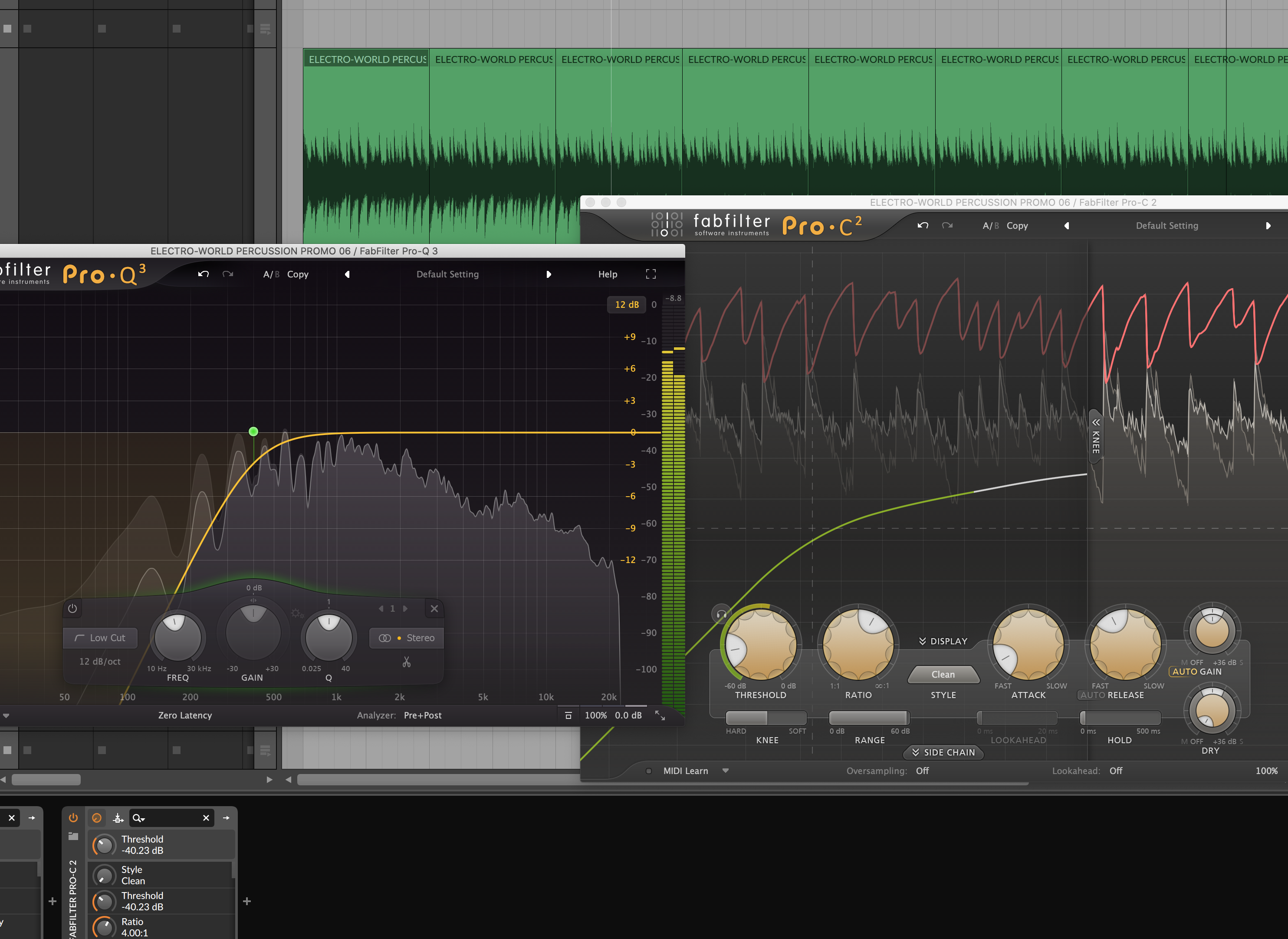The width and height of the screenshot is (1288, 939).
Task: Click the remote controls knob icon in device header
Action: coord(97,818)
